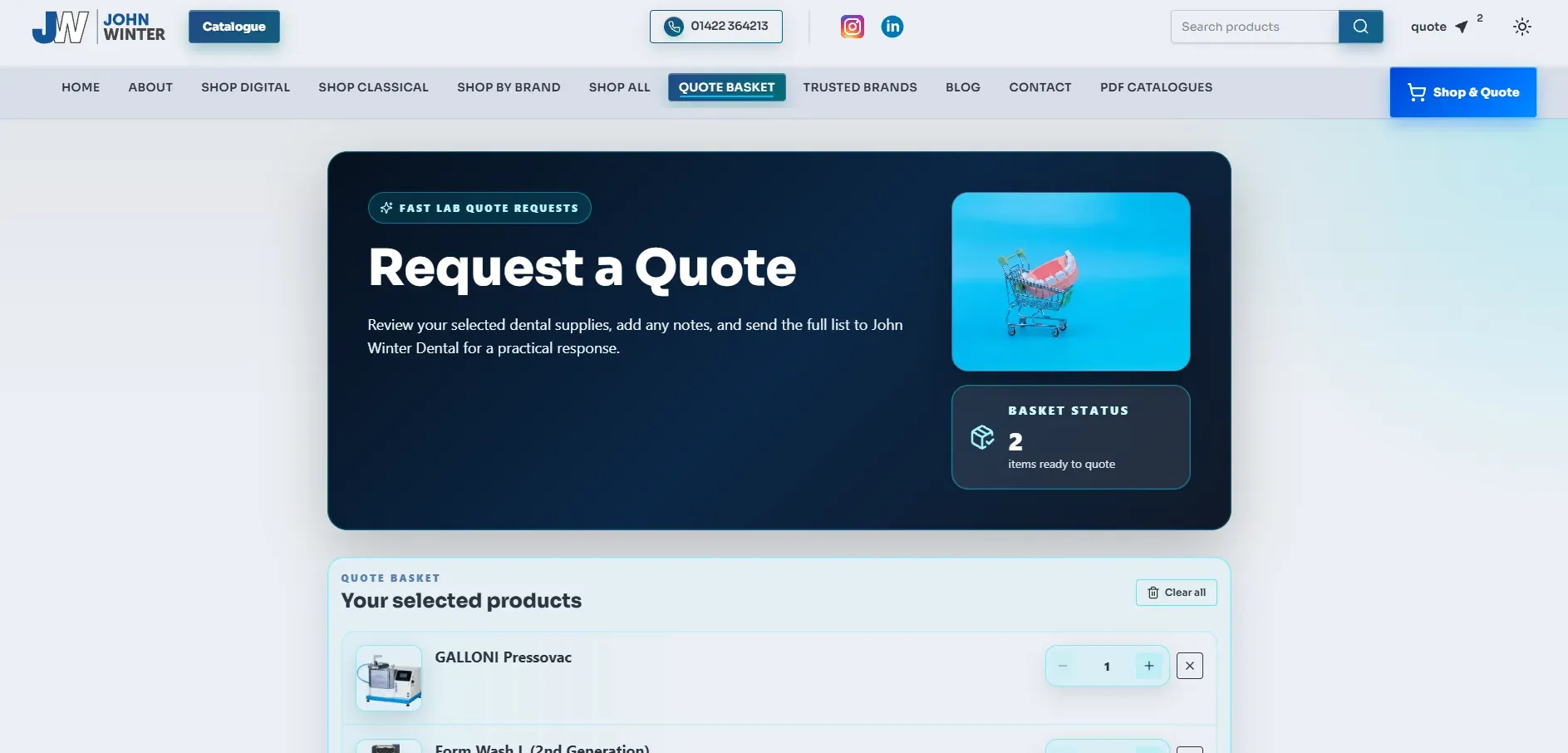Click the magnifier search button
The image size is (1568, 753).
1360,27
